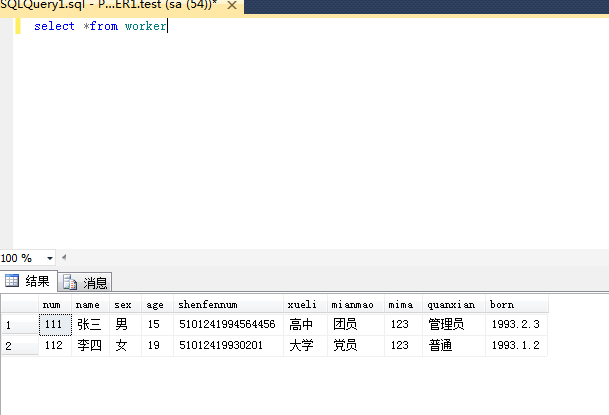Select the sex column header
609x415 pixels.
click(x=125, y=304)
